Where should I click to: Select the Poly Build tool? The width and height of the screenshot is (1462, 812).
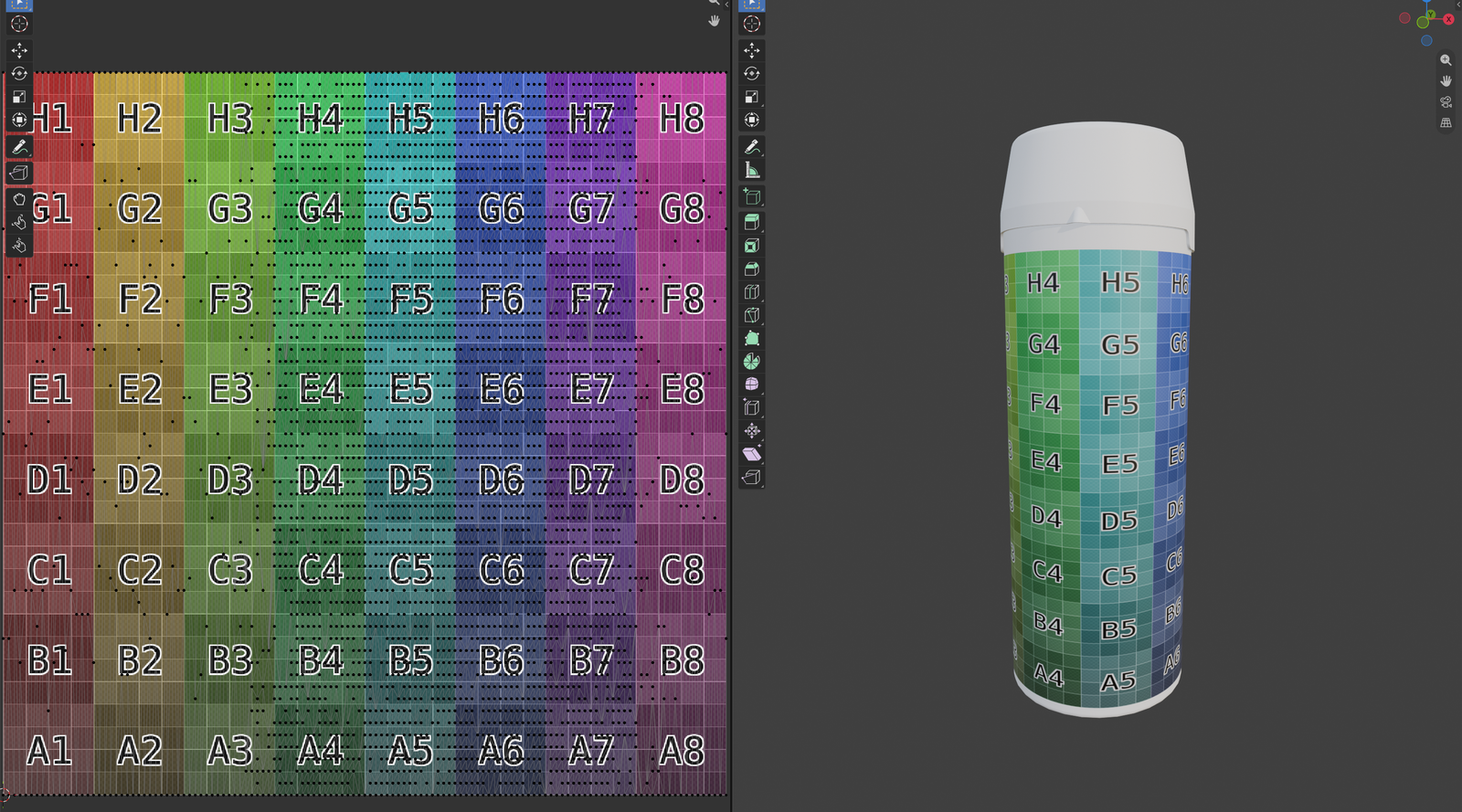[x=752, y=338]
